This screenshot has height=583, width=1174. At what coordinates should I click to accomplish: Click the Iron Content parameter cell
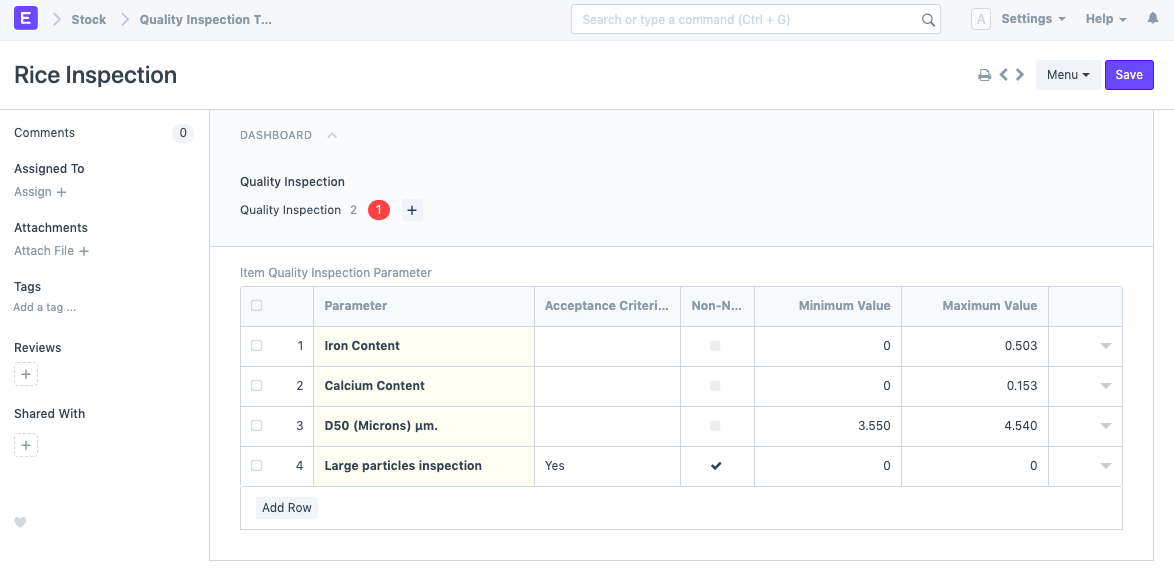click(424, 346)
